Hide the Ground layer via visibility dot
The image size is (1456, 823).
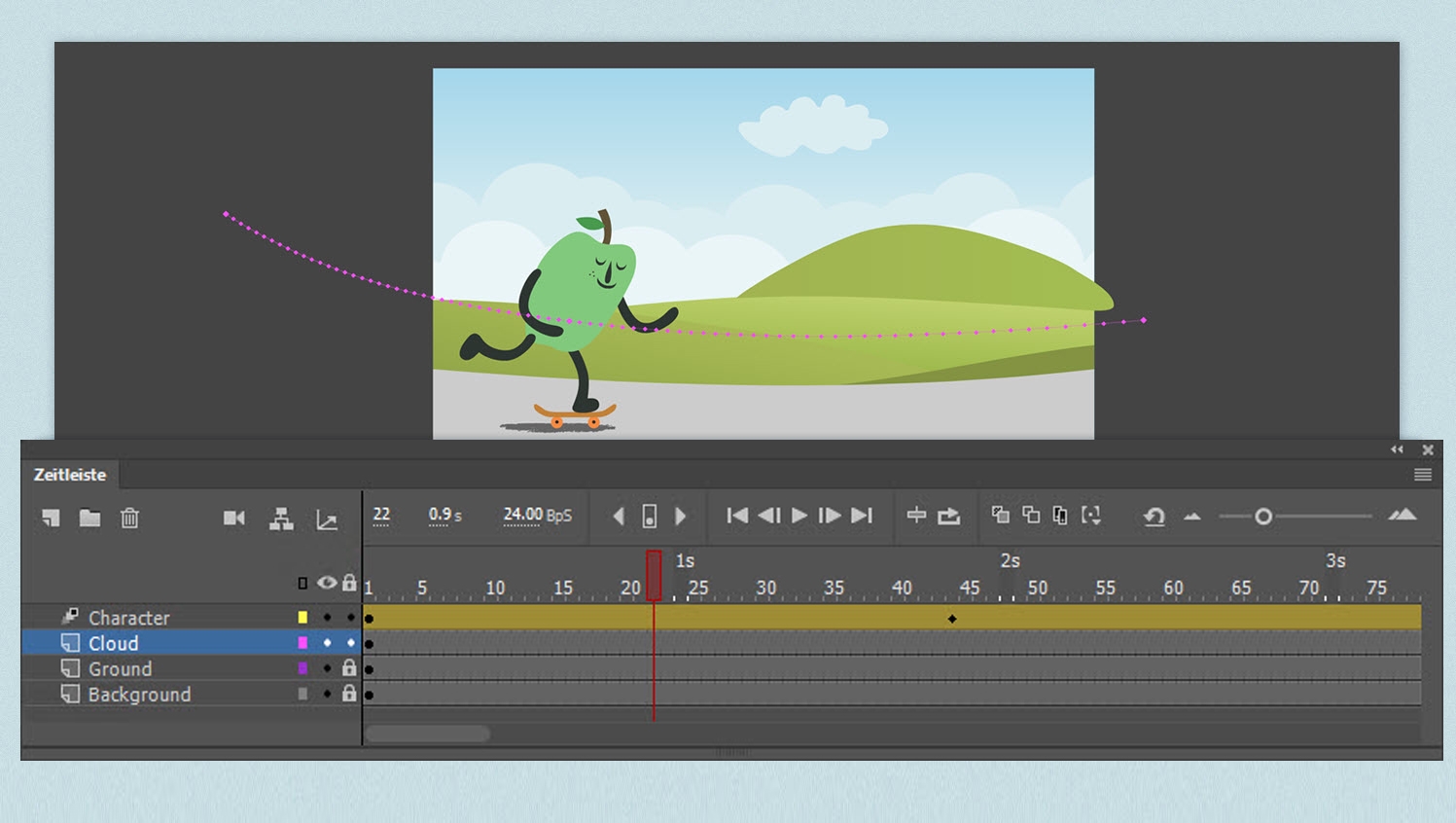point(327,668)
